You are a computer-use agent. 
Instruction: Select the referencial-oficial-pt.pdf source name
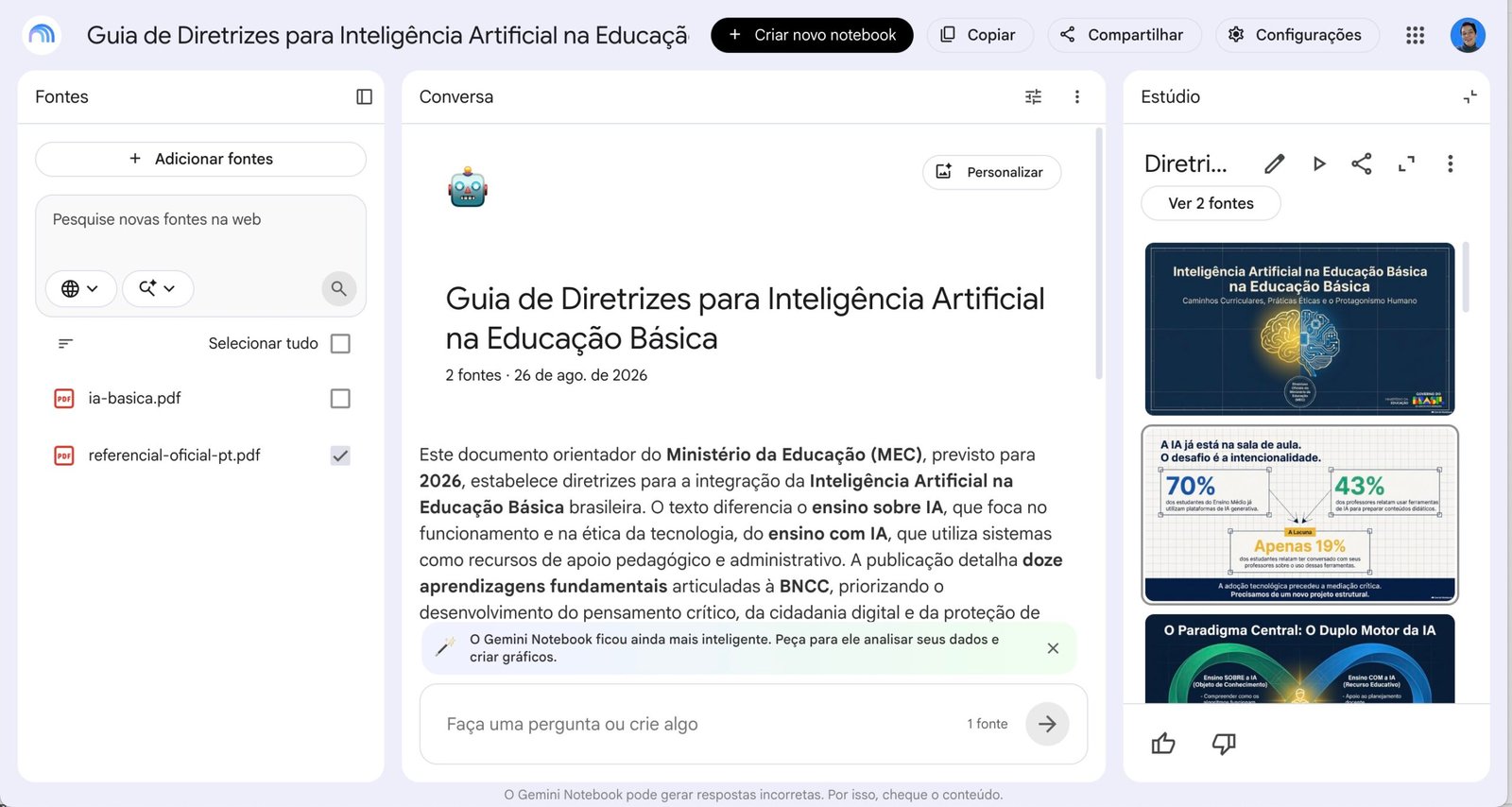[x=174, y=455]
